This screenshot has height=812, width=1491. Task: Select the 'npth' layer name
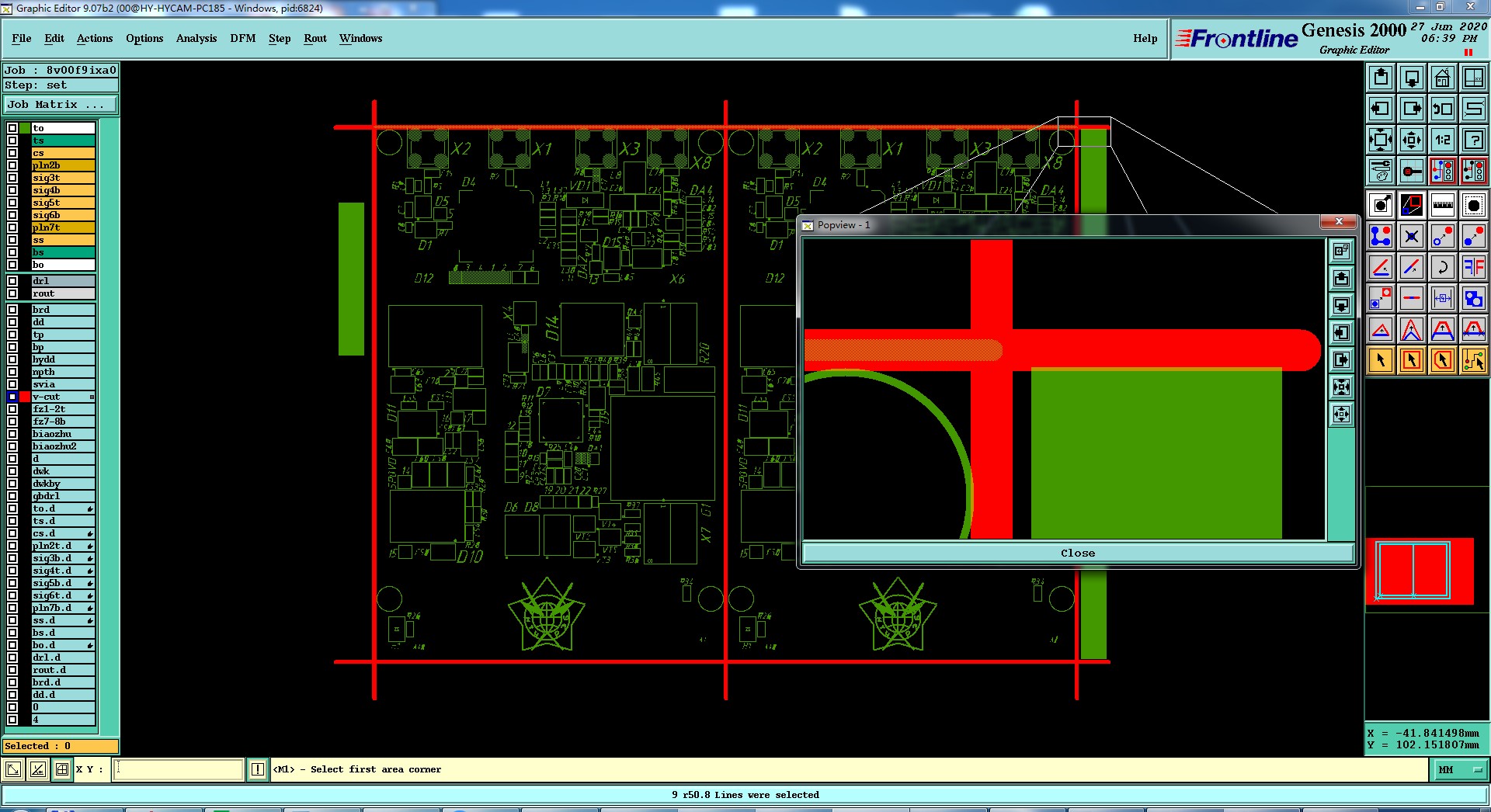pos(63,372)
